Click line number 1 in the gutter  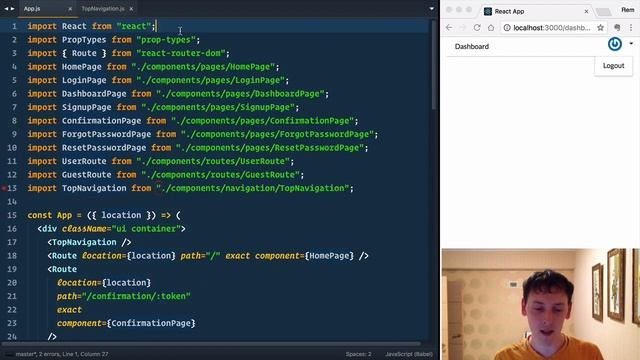point(14,26)
